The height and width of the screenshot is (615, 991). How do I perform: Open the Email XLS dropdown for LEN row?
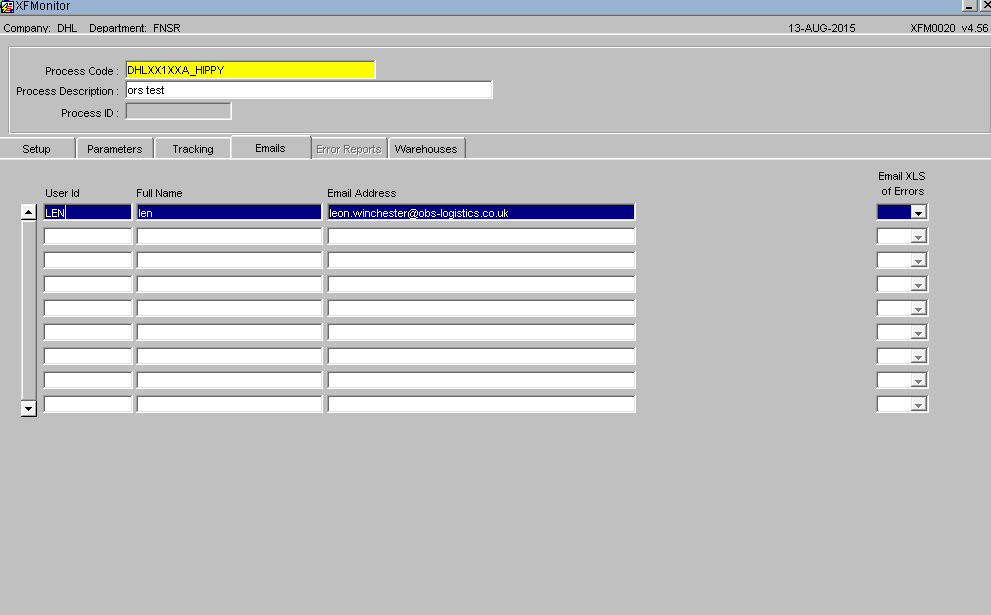click(x=918, y=213)
